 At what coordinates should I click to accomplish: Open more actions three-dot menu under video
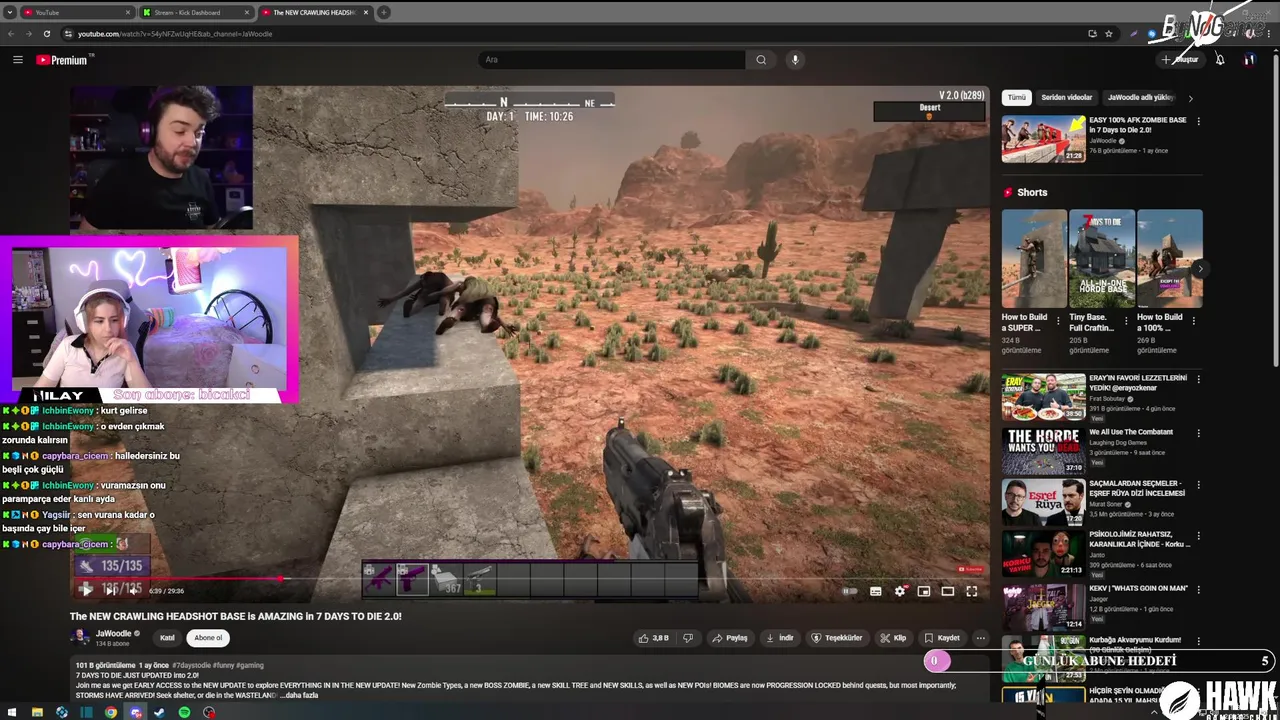(981, 638)
